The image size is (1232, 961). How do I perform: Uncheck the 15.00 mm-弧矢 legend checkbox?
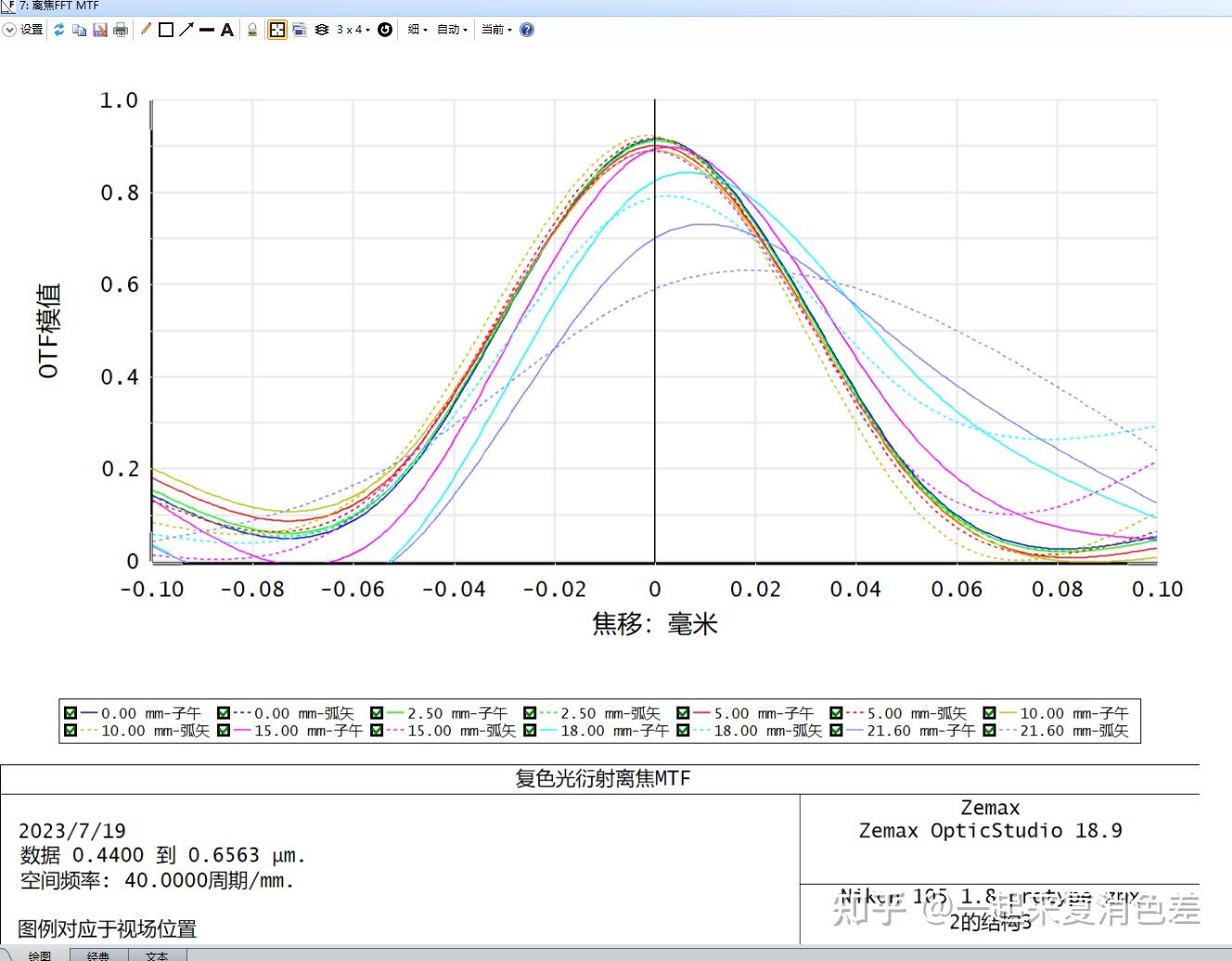pyautogui.click(x=377, y=731)
